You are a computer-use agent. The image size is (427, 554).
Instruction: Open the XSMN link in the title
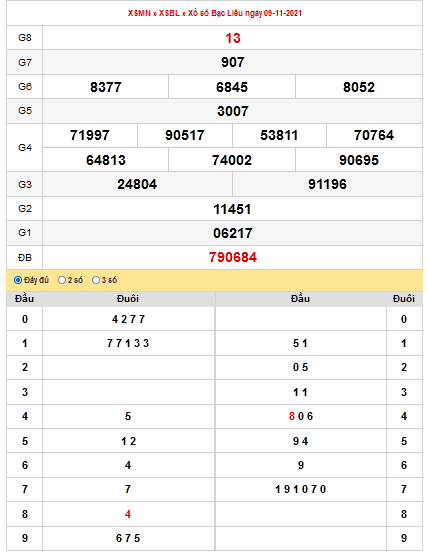pos(139,13)
